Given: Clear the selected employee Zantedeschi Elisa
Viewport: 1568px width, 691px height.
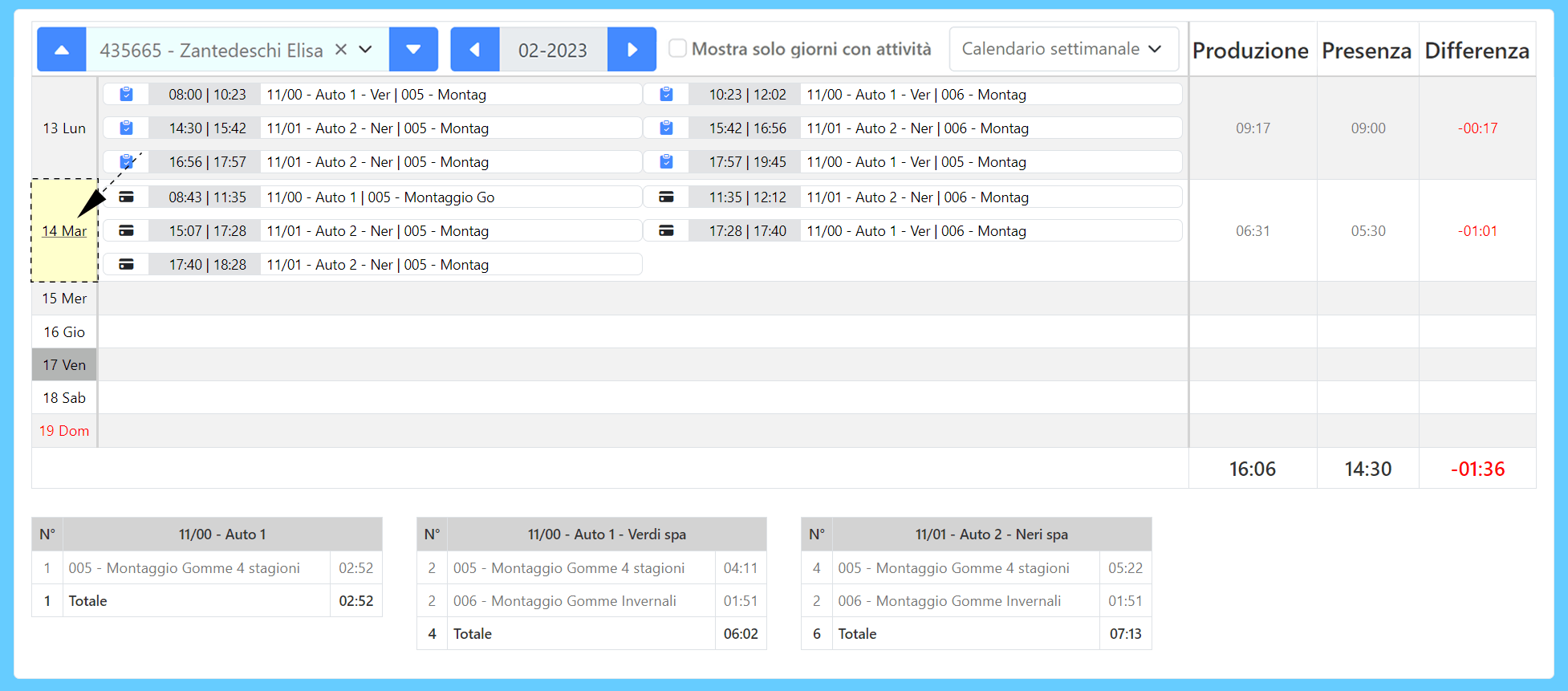Looking at the screenshot, I should click(x=341, y=50).
